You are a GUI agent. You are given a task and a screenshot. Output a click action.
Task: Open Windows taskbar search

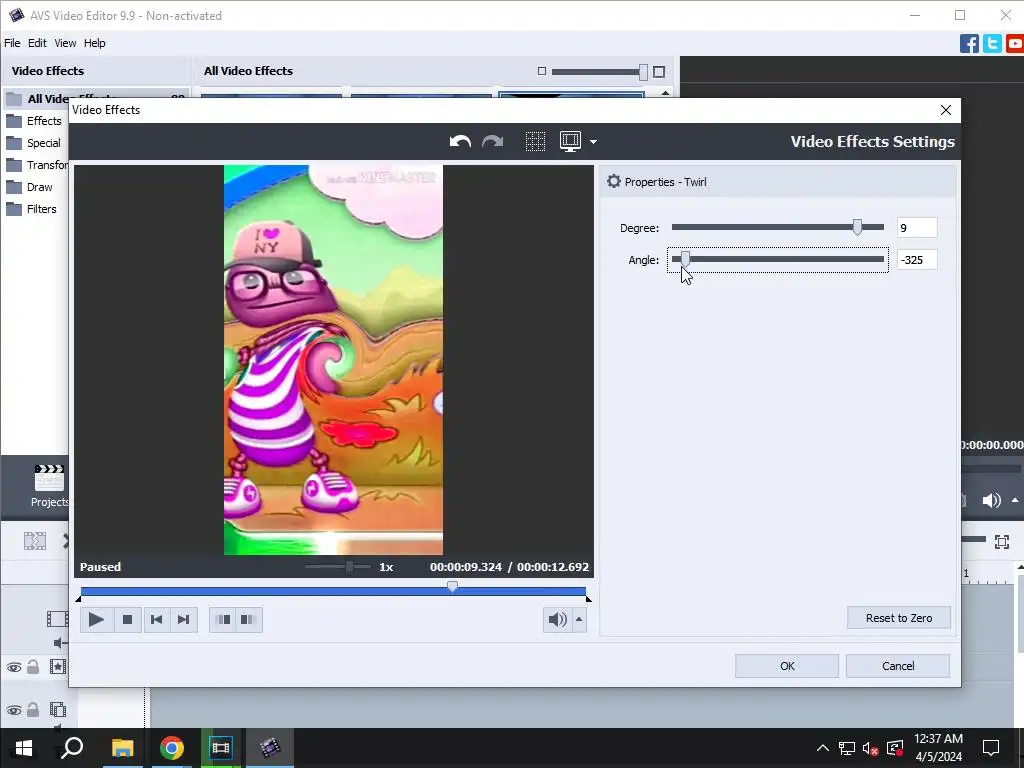(x=72, y=748)
